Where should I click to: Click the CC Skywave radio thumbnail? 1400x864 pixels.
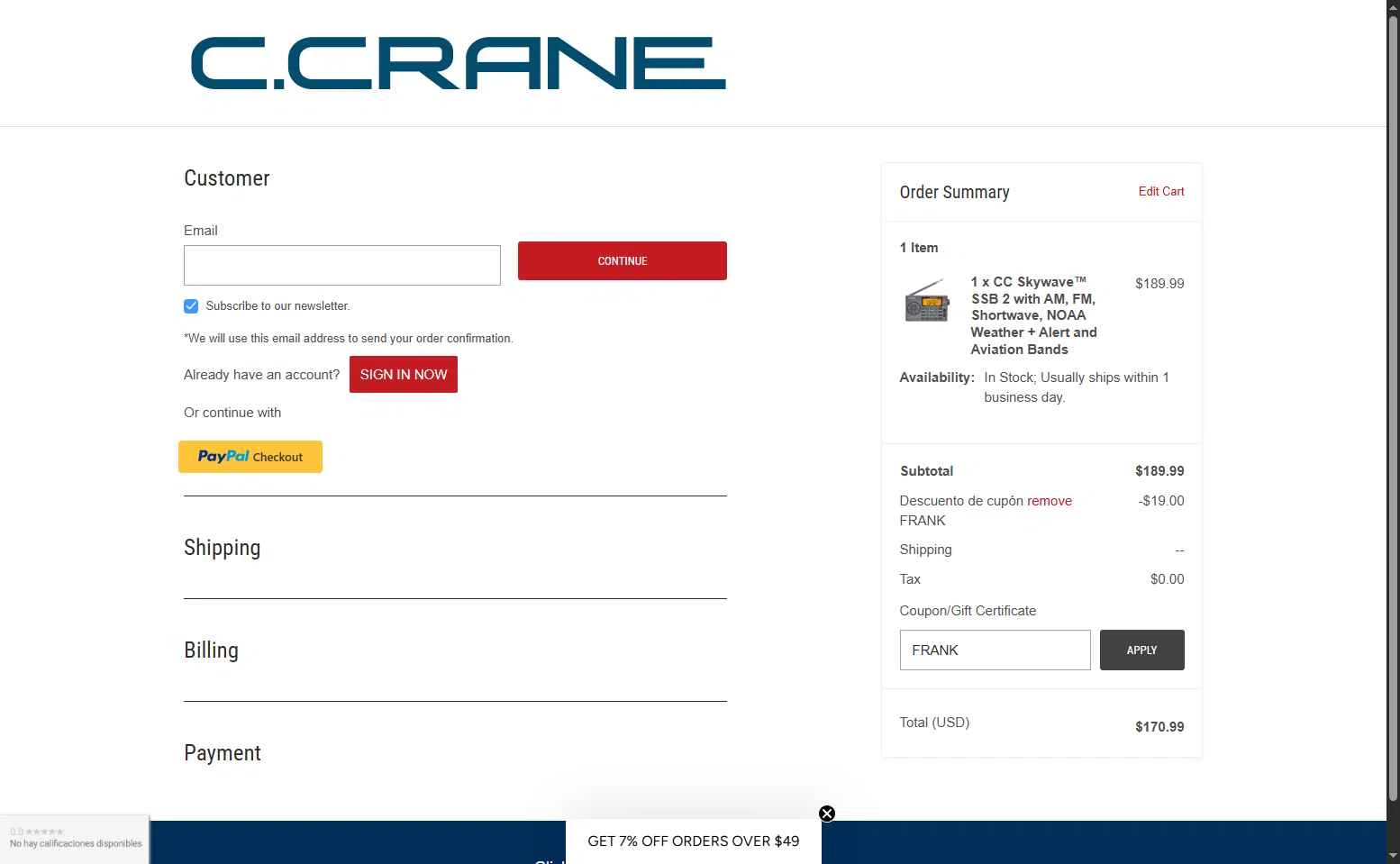tap(927, 301)
